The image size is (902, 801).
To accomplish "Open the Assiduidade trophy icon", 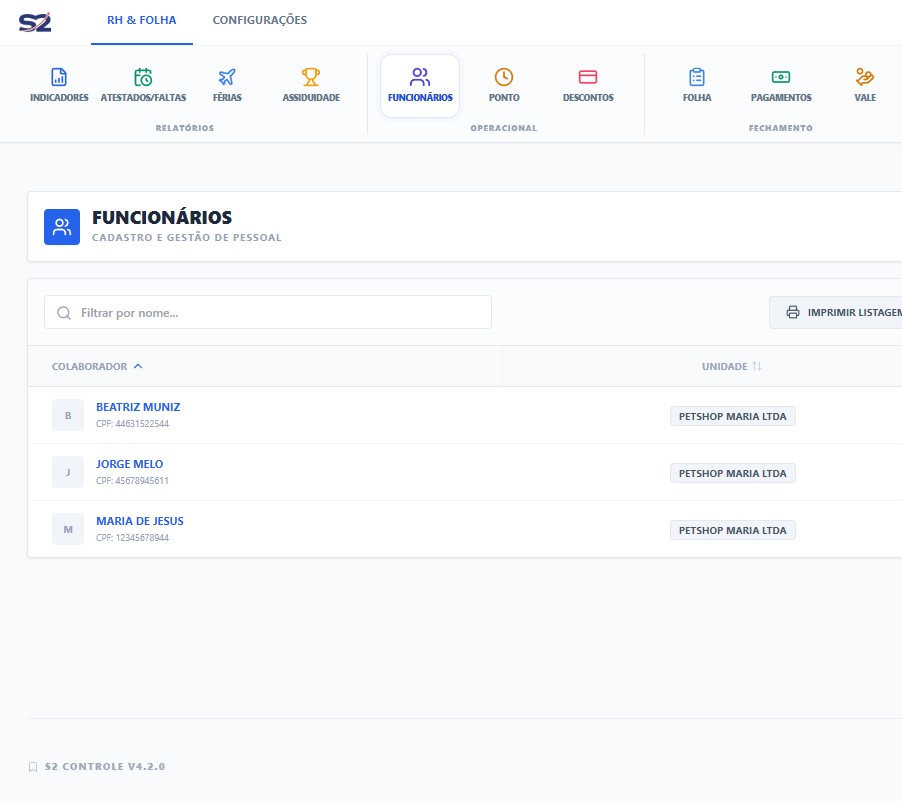I will point(311,77).
